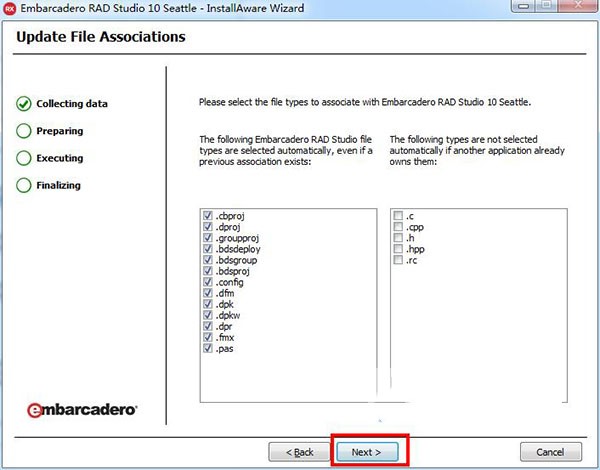
Task: Click the Preparing step circle icon
Action: click(x=23, y=131)
